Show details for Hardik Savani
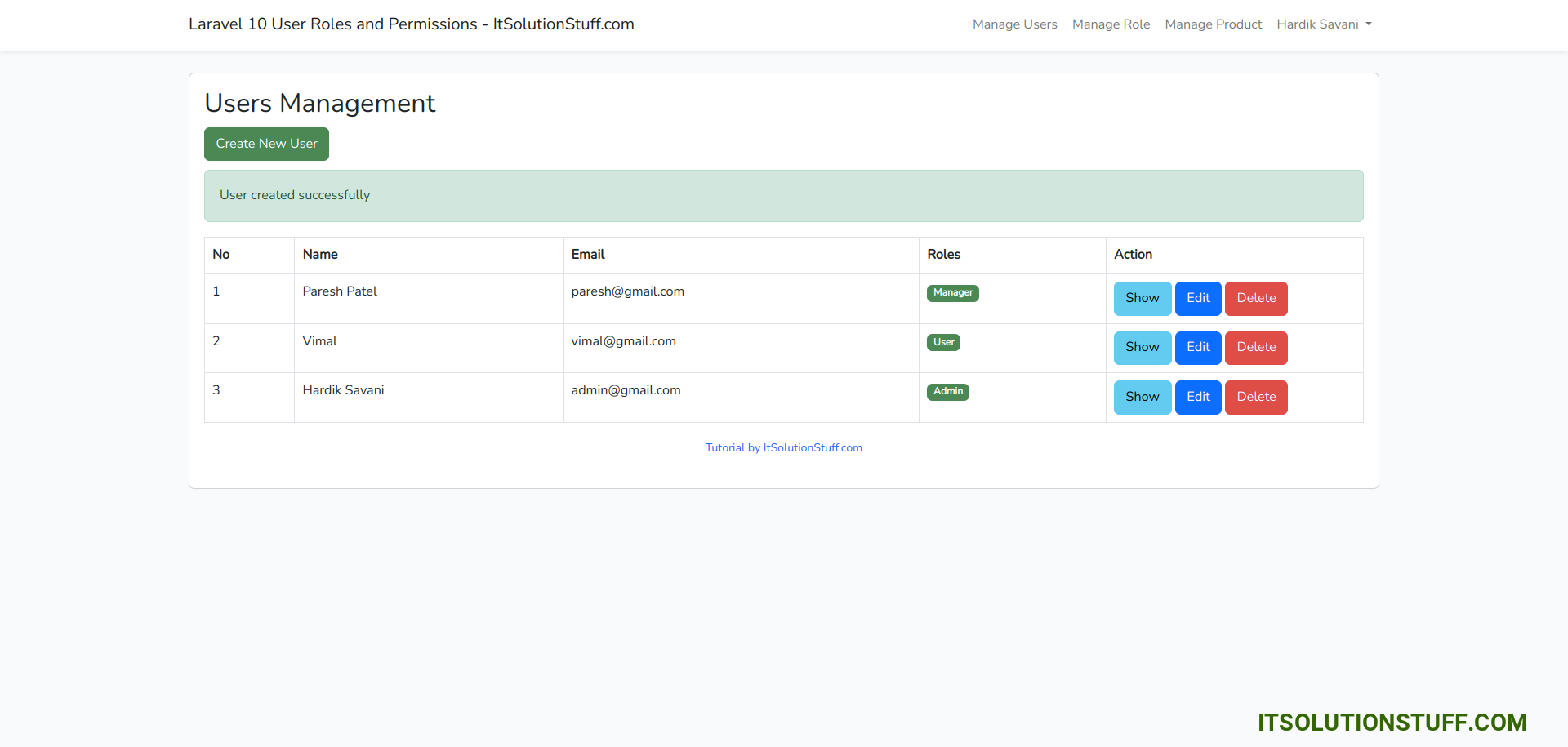1568x747 pixels. pos(1142,397)
